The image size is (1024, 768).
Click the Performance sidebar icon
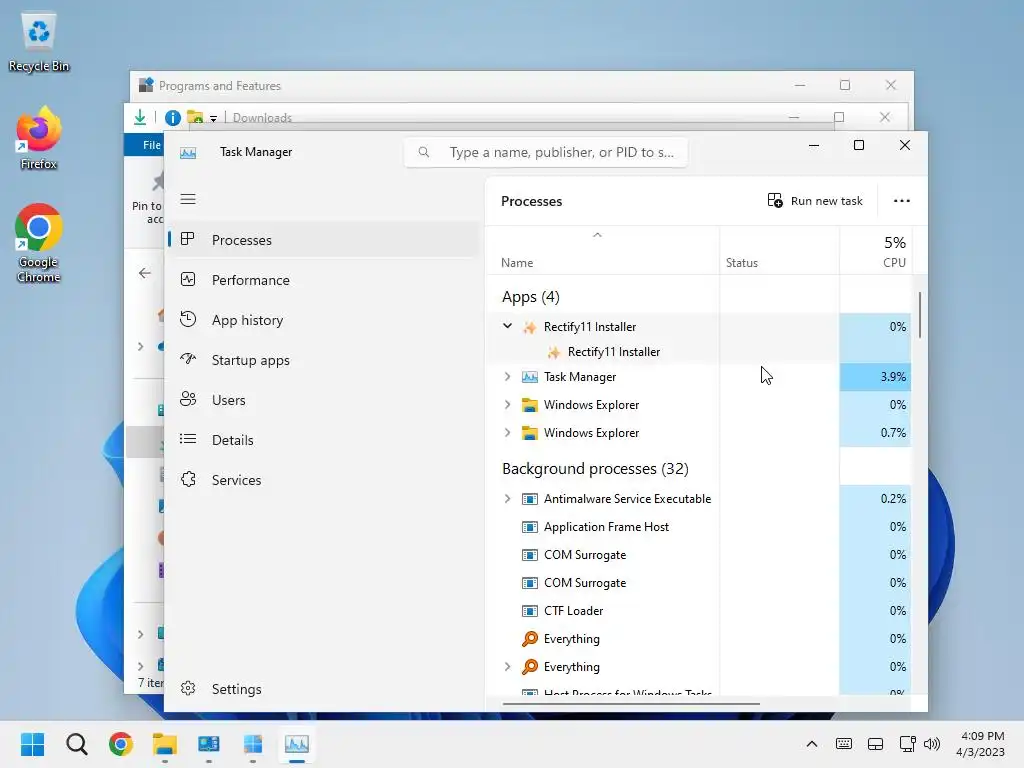coord(188,280)
